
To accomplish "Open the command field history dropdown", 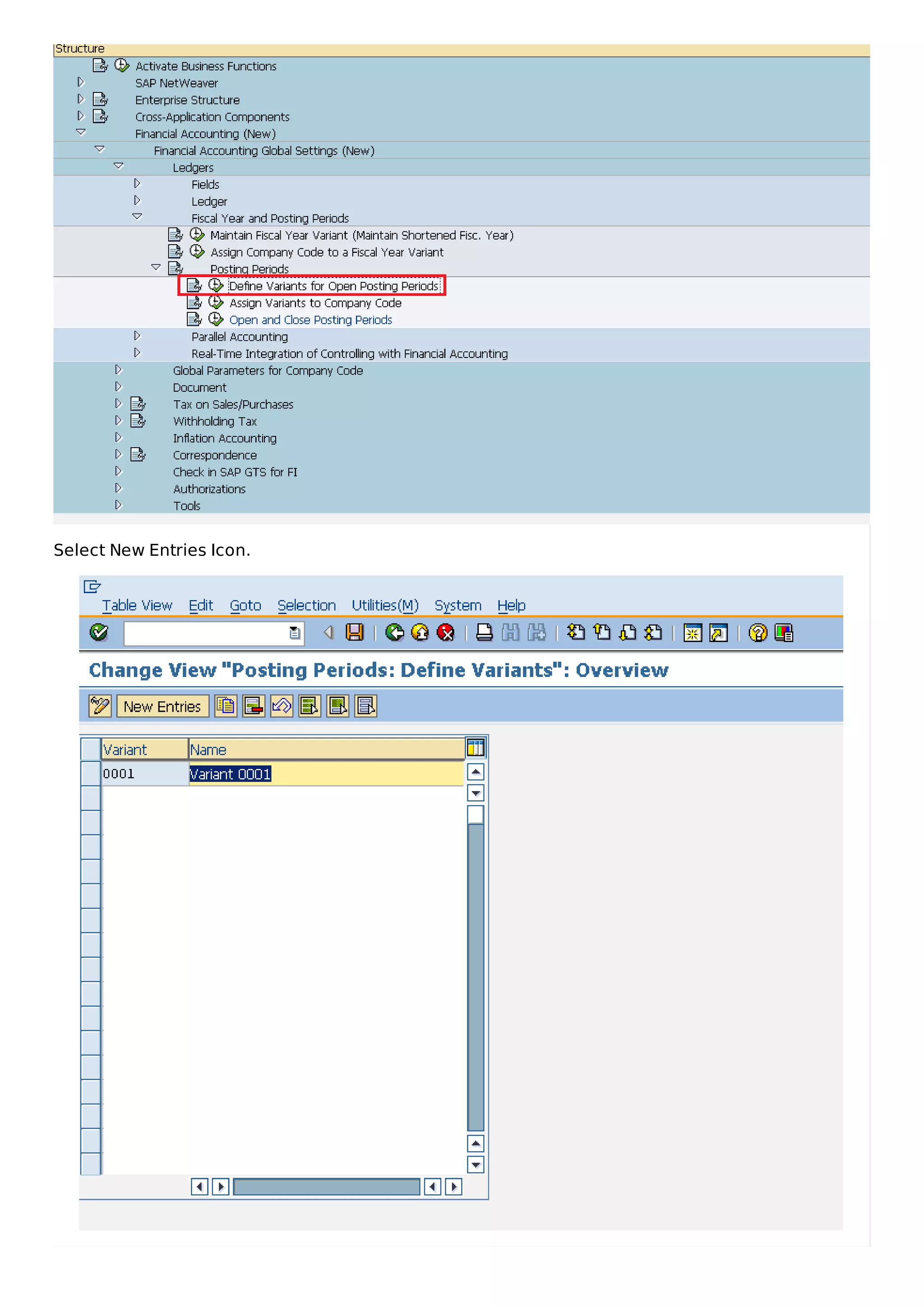I will click(294, 633).
